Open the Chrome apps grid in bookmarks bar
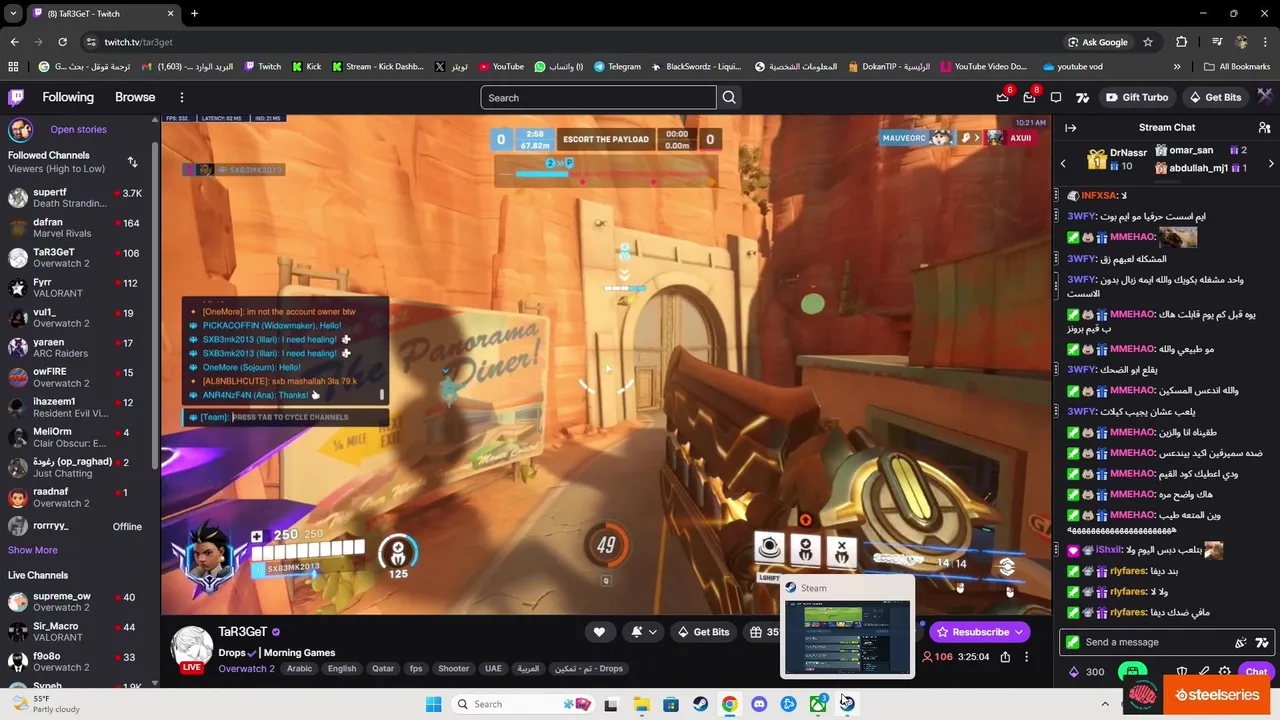The image size is (1280, 720). click(x=13, y=67)
